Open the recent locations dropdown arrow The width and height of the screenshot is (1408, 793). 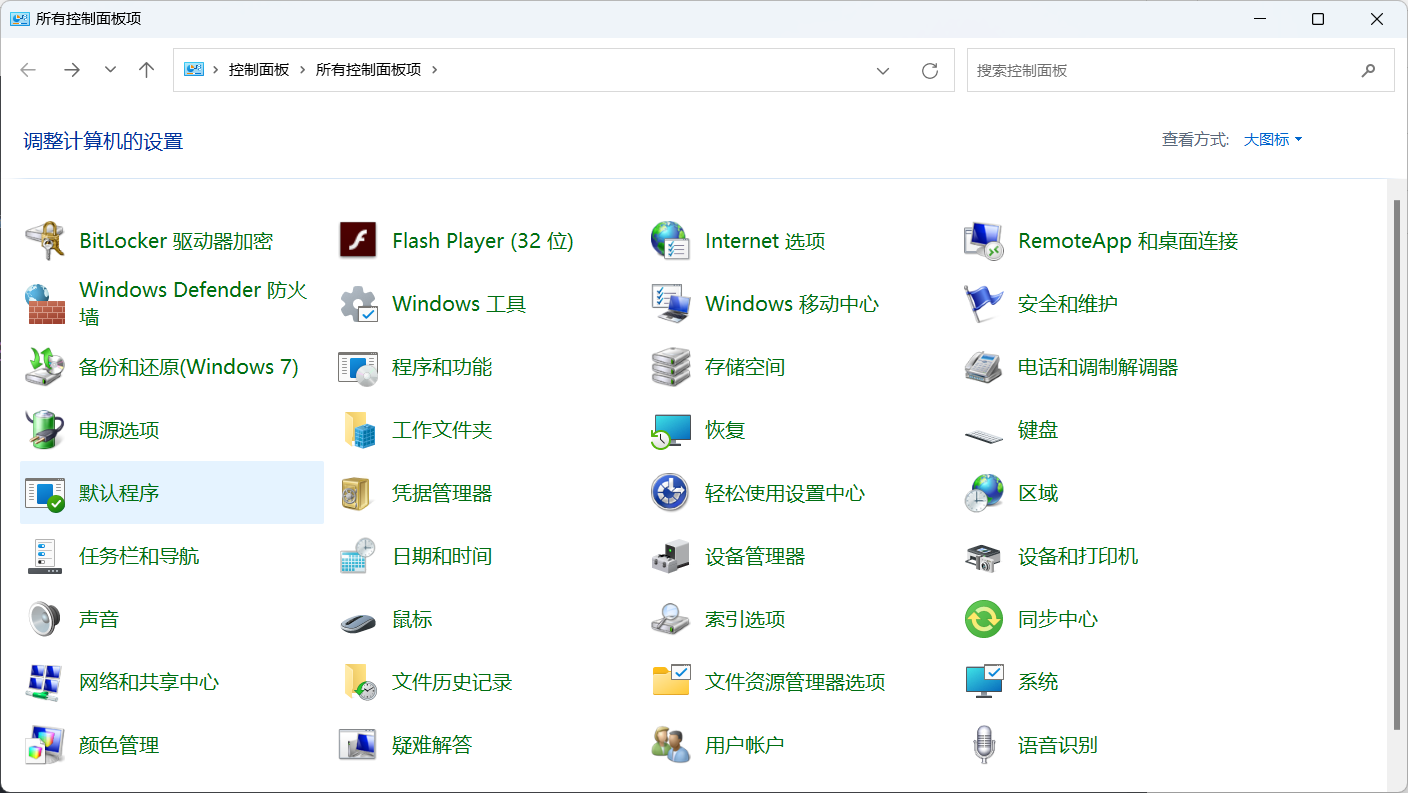[x=111, y=70]
